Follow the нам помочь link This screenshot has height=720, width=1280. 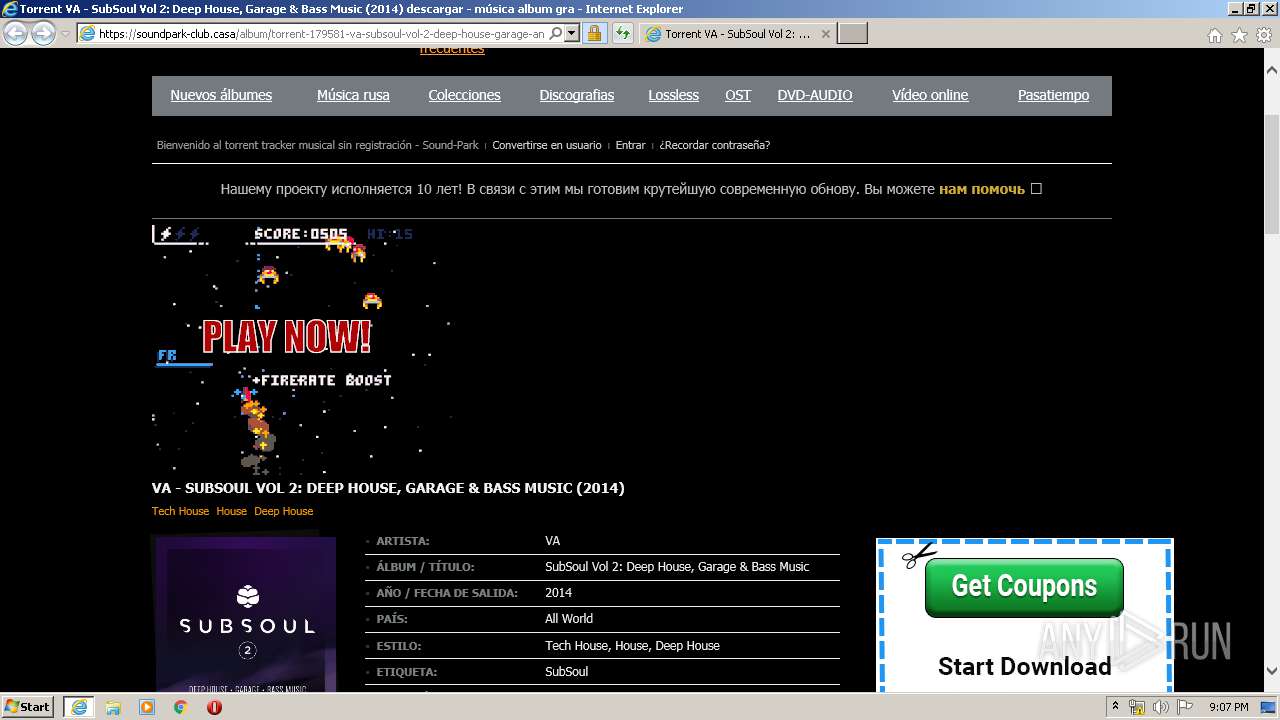tap(982, 189)
